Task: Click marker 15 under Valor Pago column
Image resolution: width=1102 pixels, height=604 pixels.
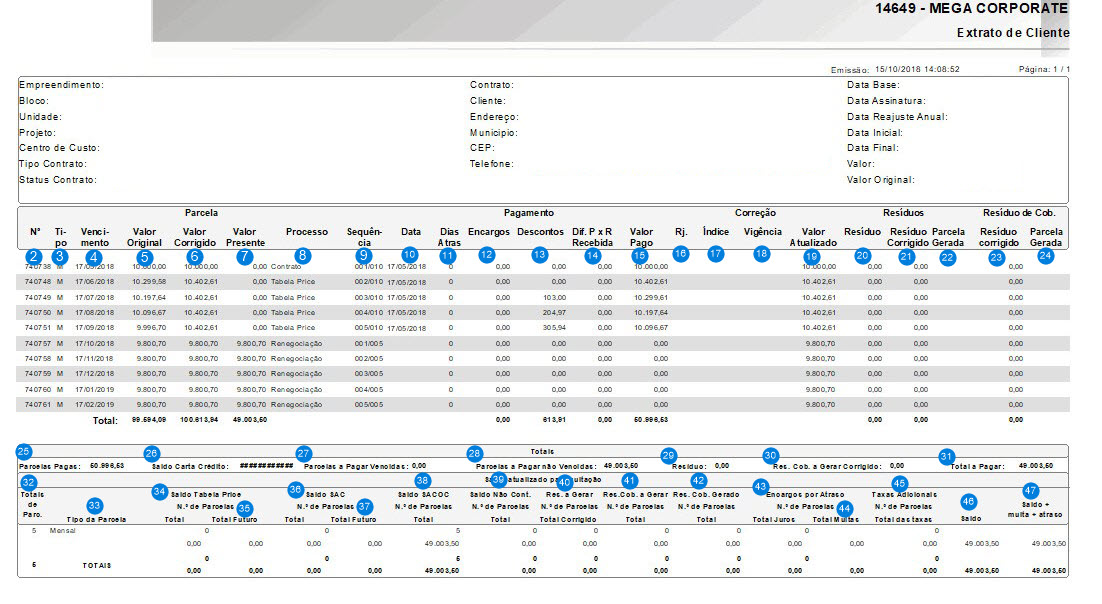Action: click(640, 256)
